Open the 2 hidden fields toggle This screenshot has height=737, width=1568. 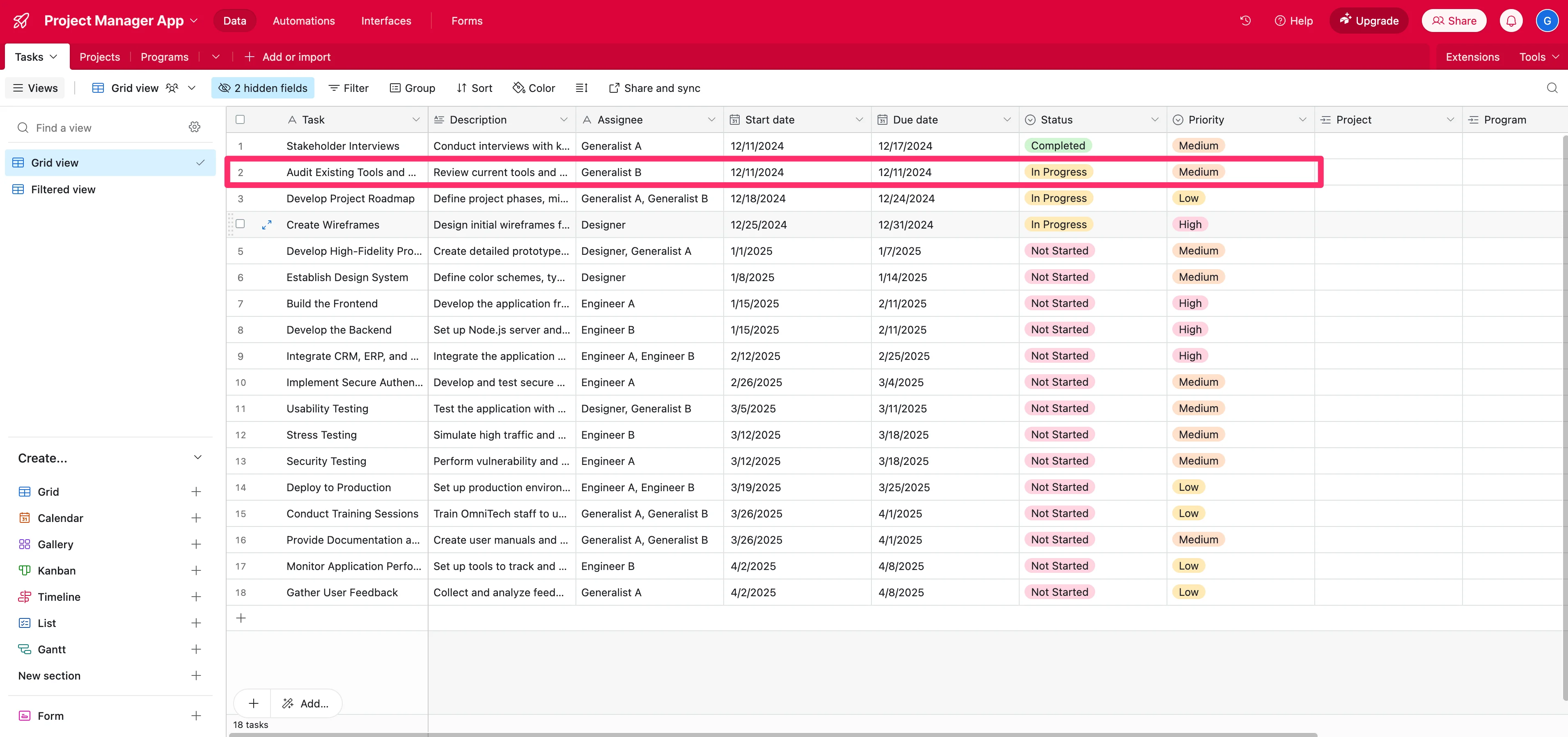tap(263, 88)
